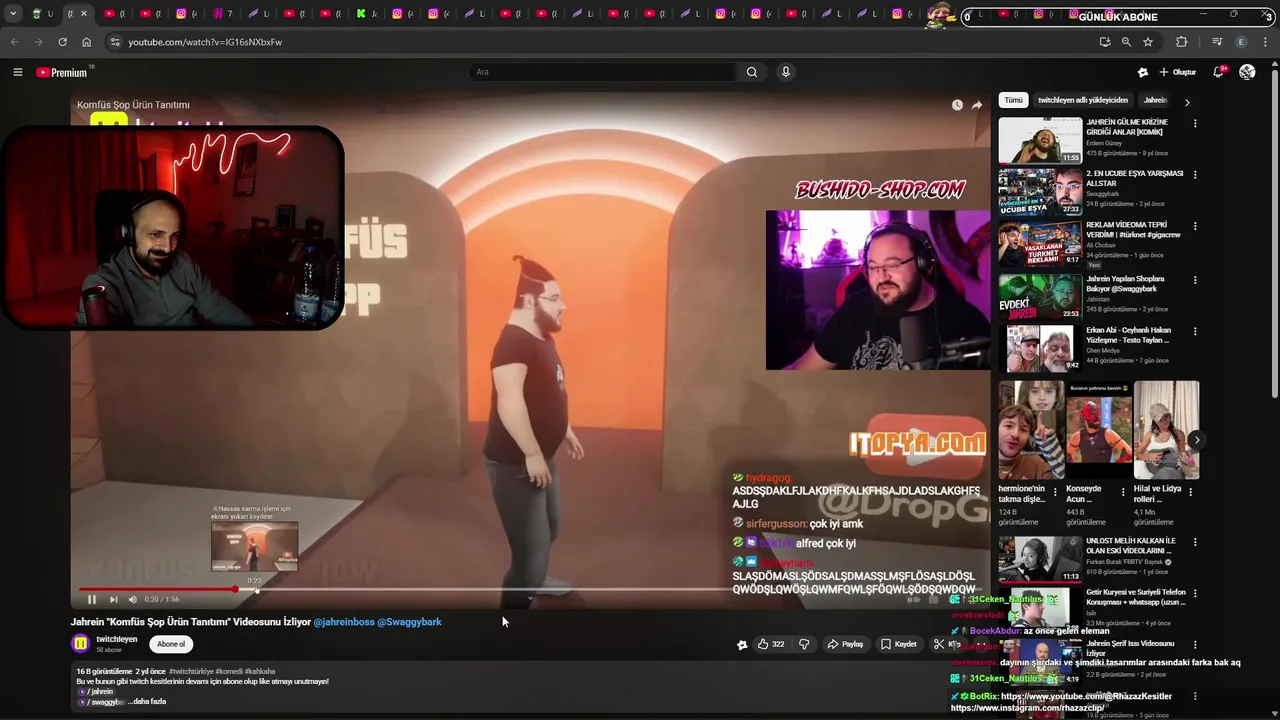Bookmark this page with the star
This screenshot has height=720, width=1280.
coord(1148,42)
